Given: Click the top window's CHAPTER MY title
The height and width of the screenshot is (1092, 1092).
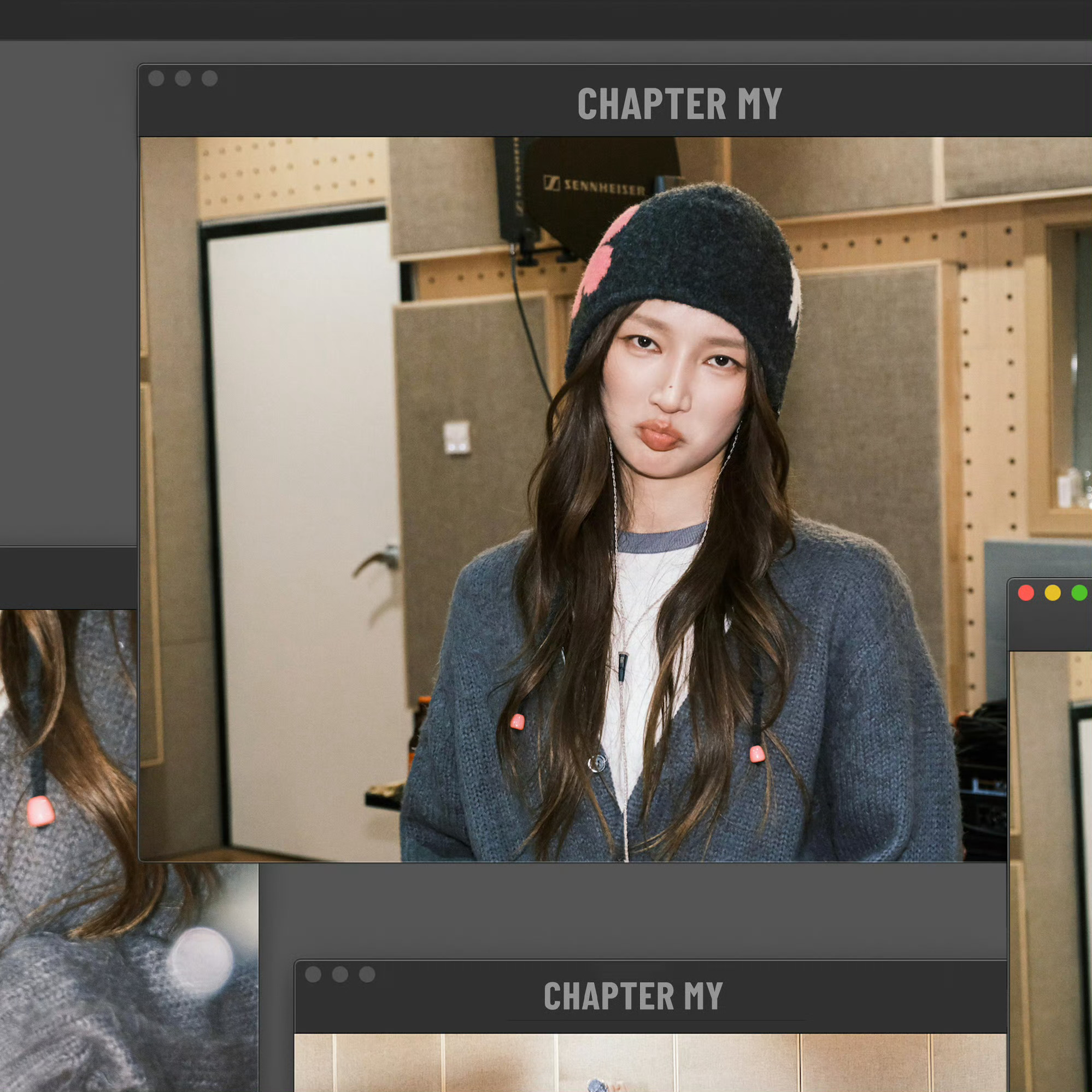Looking at the screenshot, I should tap(679, 104).
